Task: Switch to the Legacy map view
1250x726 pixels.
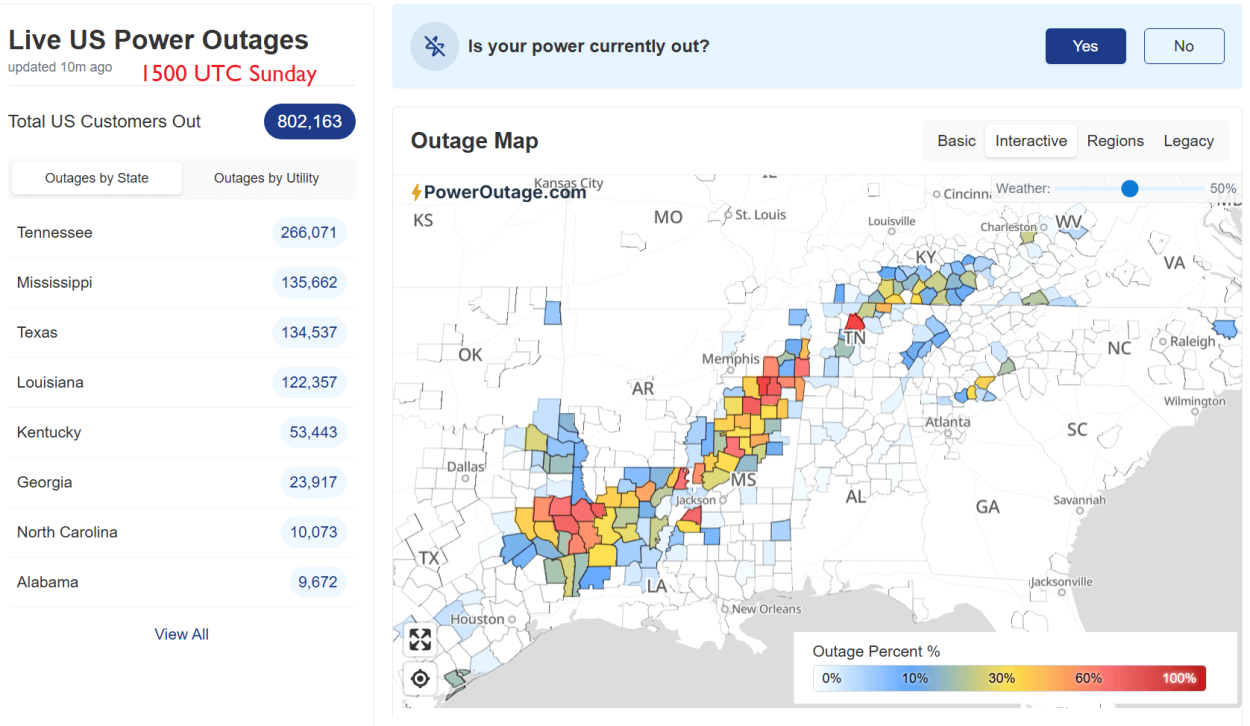Action: pyautogui.click(x=1188, y=141)
